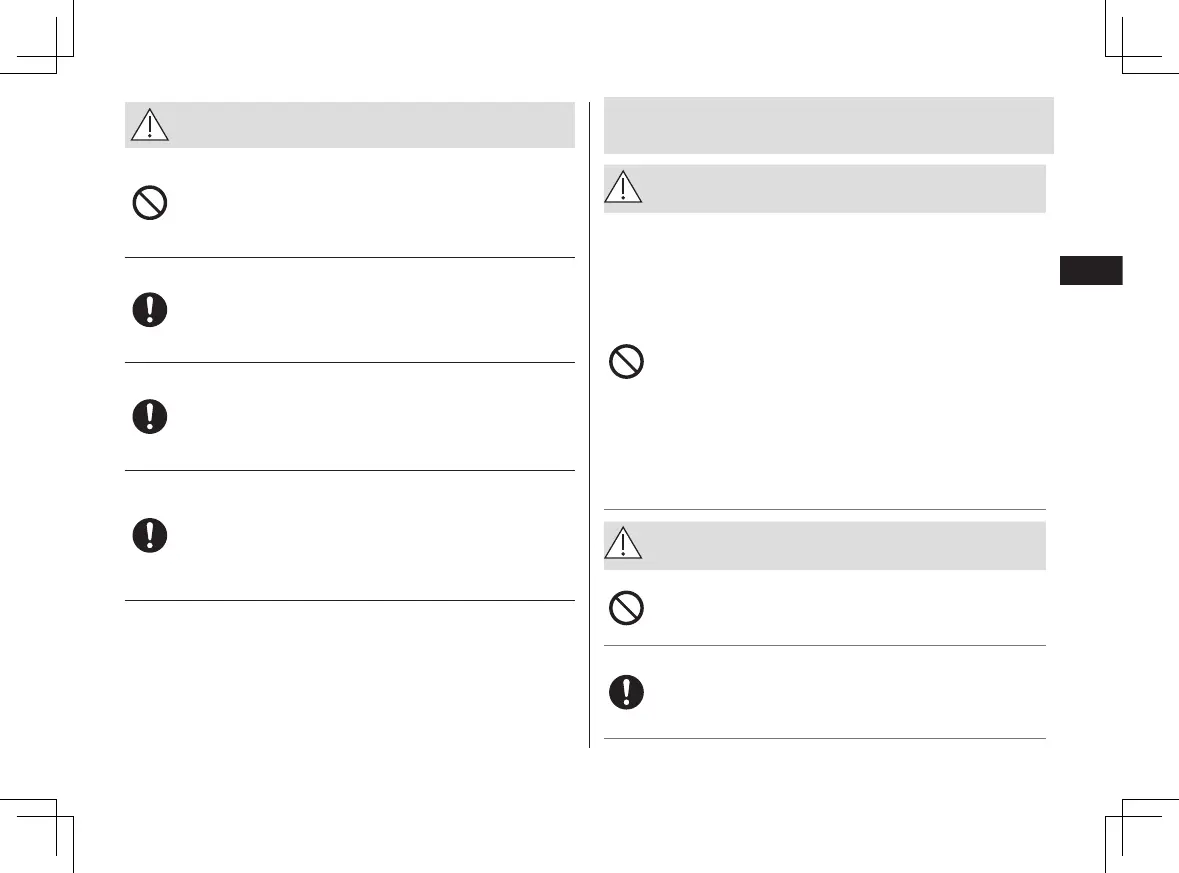Screen dimensions: 1179x873
Task: Select the black chapter tab on the right edge
Action: click(x=1090, y=271)
